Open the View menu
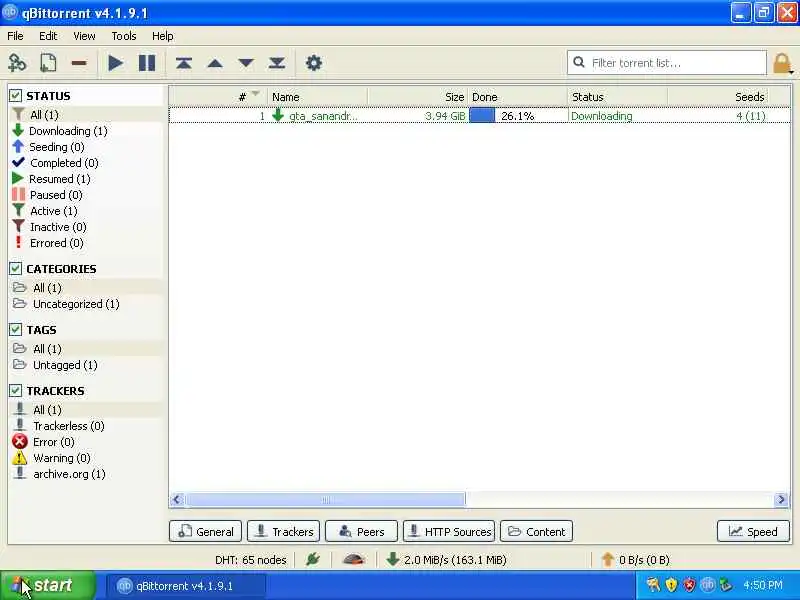 84,36
